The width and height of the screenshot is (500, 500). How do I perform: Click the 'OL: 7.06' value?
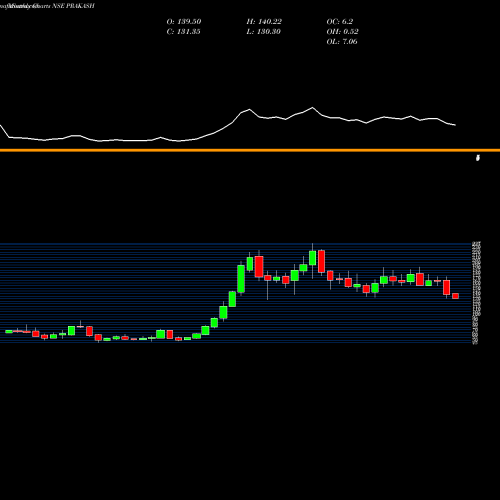click(342, 41)
